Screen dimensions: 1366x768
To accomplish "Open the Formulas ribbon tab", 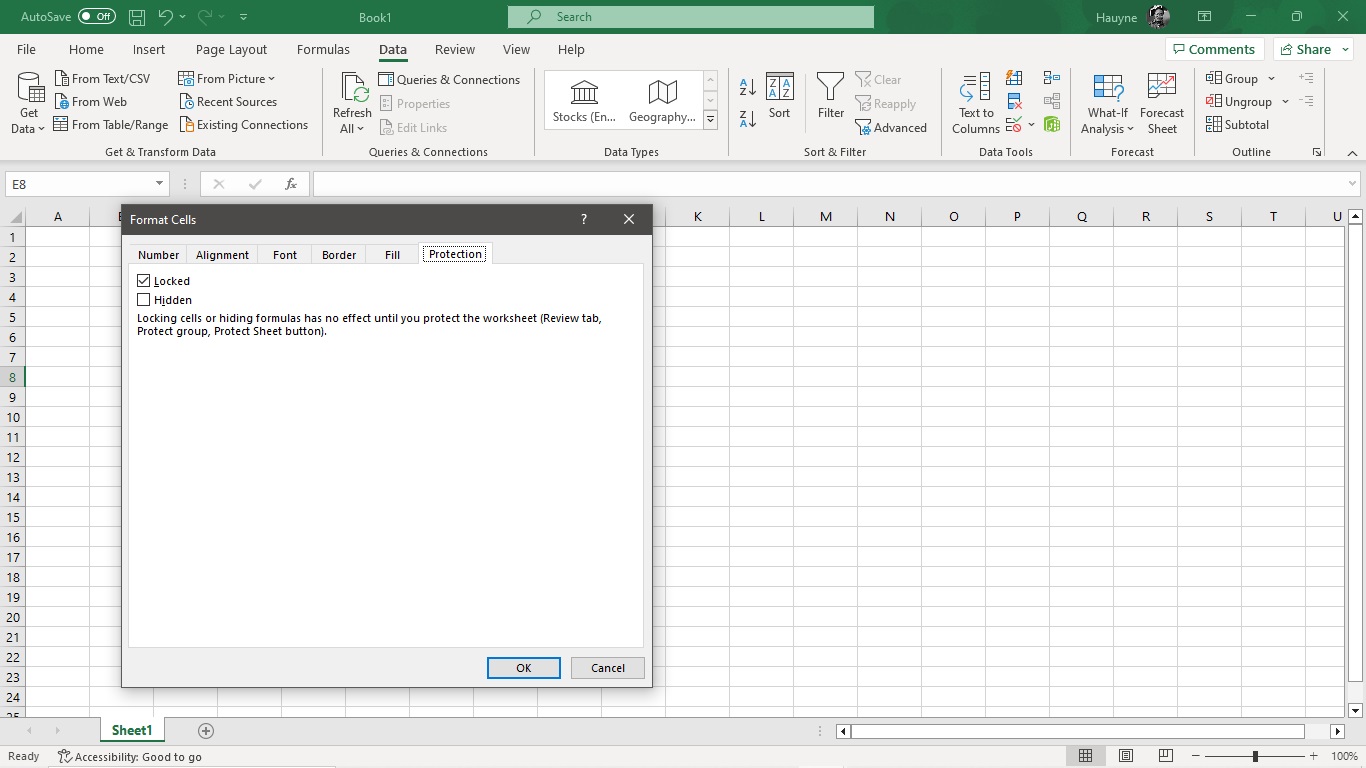I will click(323, 49).
